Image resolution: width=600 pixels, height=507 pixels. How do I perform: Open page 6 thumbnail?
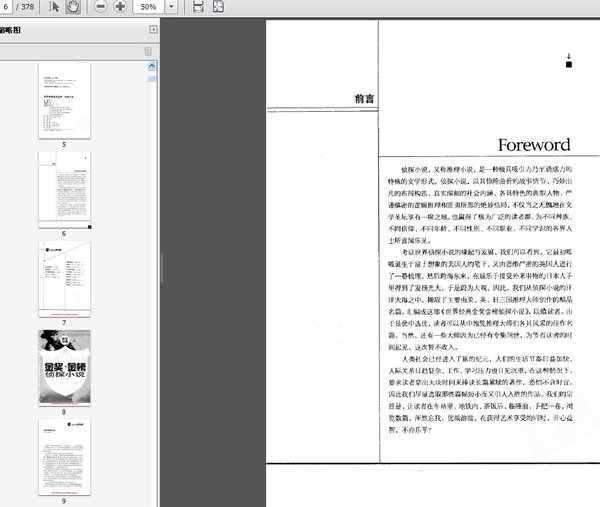click(x=64, y=190)
